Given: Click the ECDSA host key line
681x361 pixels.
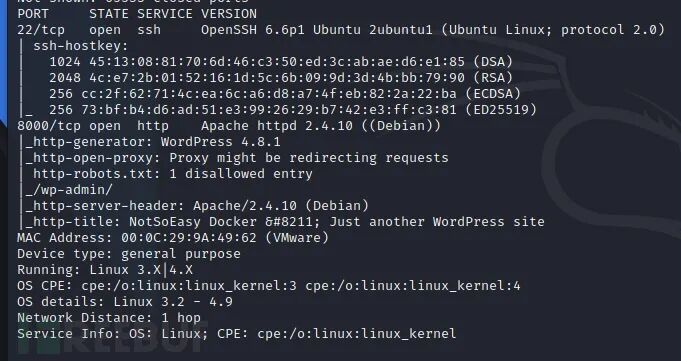Looking at the screenshot, I should 284,94.
